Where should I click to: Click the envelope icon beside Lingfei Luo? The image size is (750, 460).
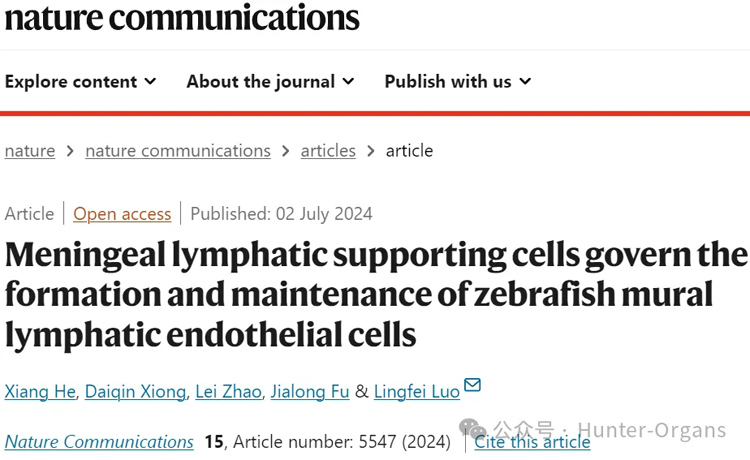[472, 386]
